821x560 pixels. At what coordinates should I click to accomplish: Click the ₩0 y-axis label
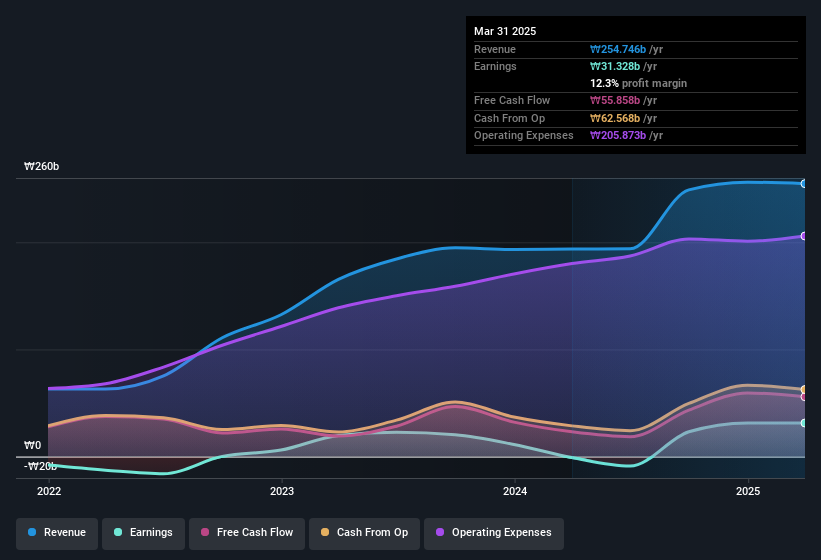(32, 445)
